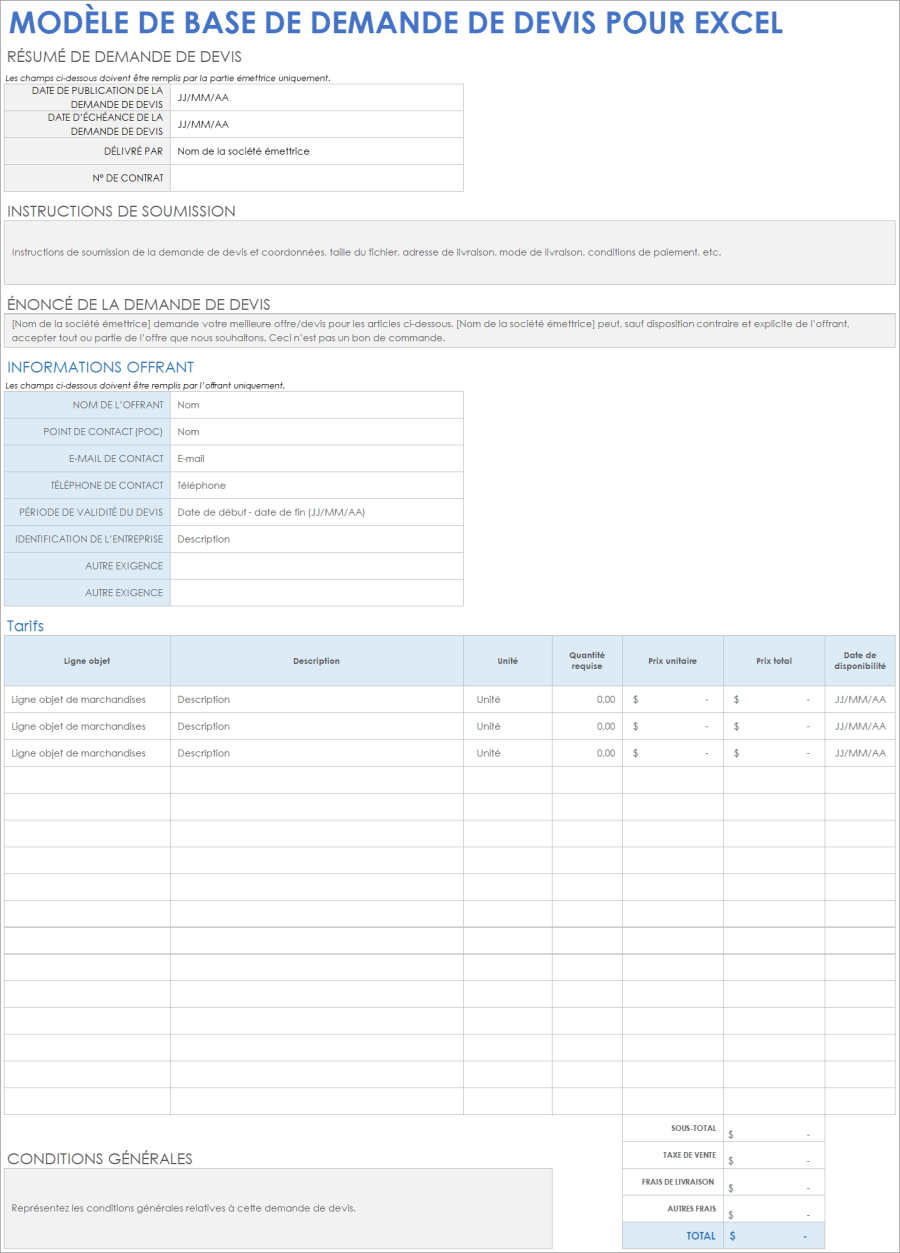Click the DÉLIVRÉ PAR company name field
This screenshot has width=900, height=1253.
(316, 151)
